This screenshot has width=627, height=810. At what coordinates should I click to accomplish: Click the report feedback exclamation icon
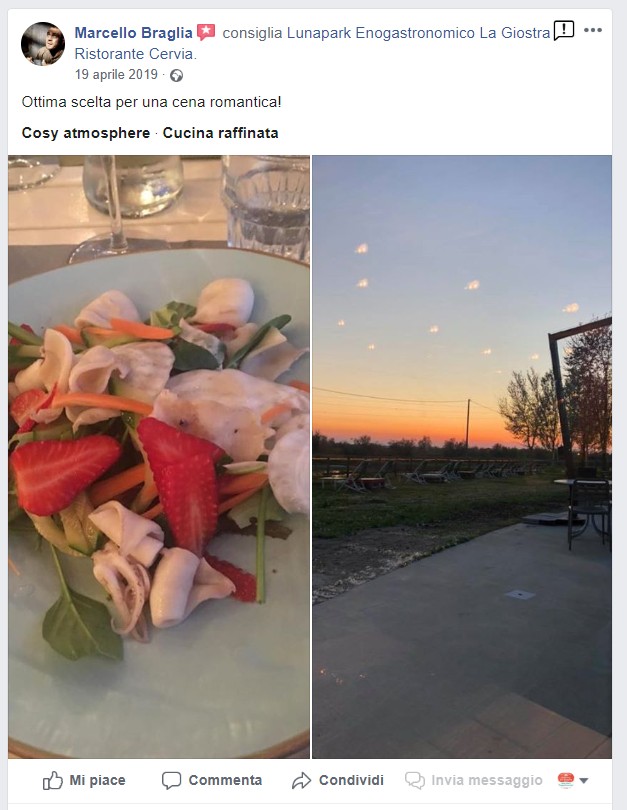563,30
